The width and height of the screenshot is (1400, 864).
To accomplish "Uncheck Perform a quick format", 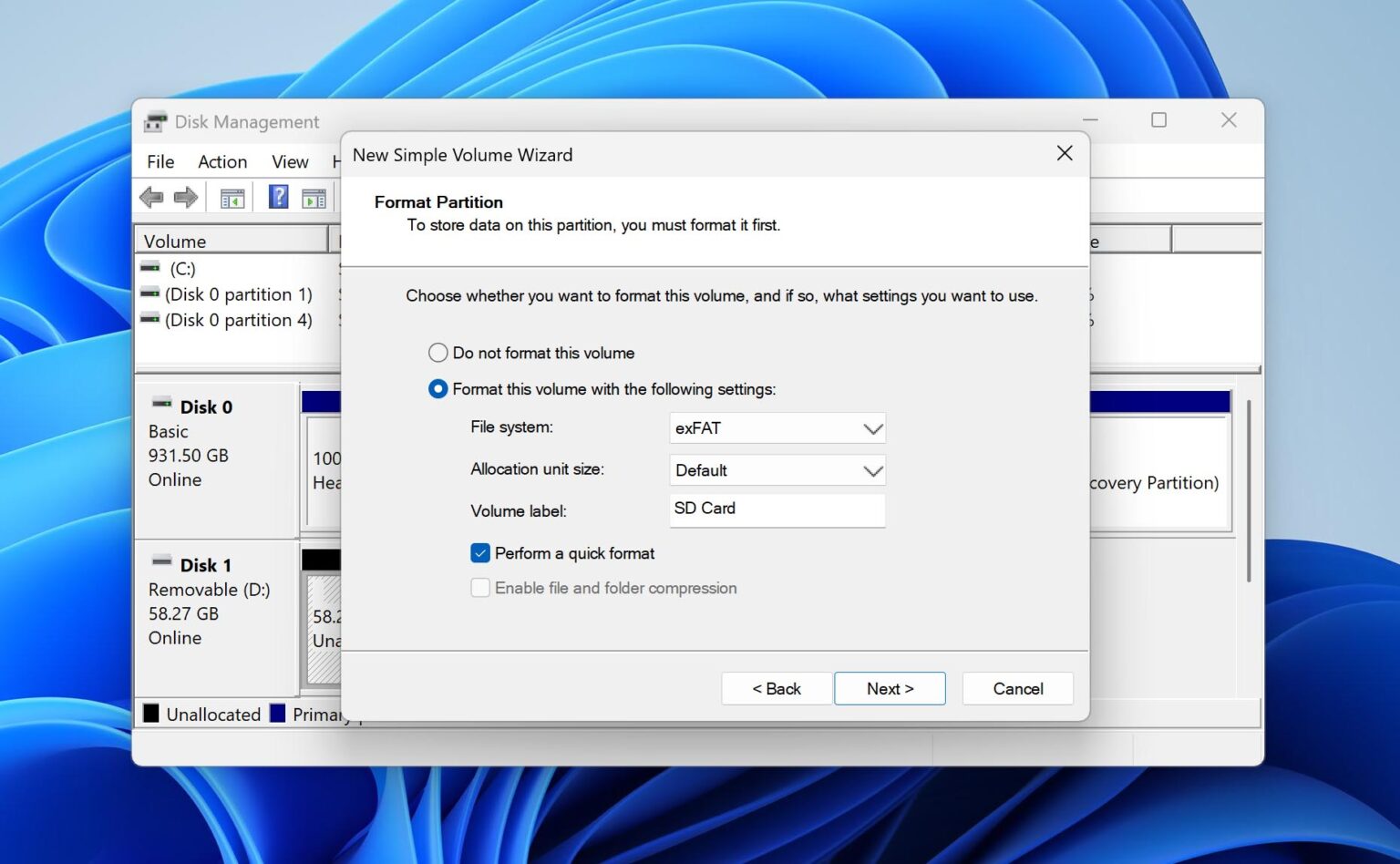I will 480,552.
